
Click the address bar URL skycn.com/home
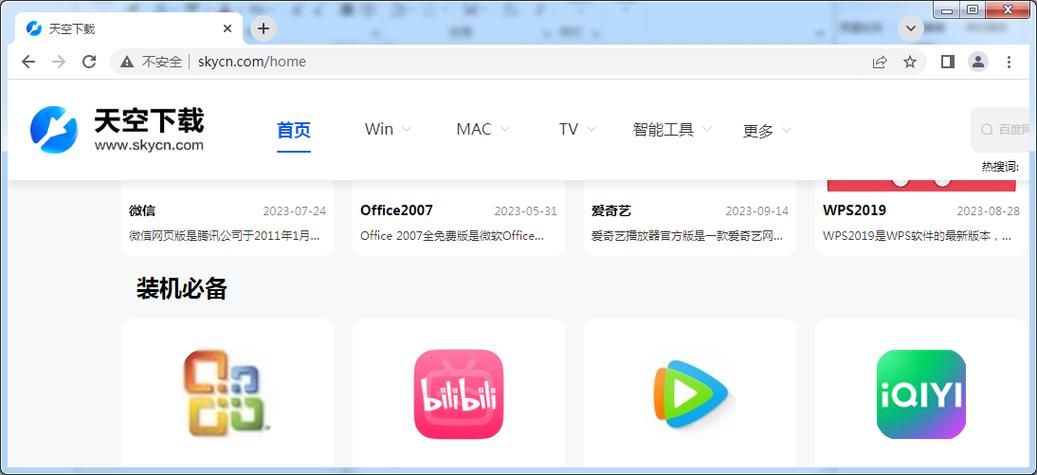[252, 62]
